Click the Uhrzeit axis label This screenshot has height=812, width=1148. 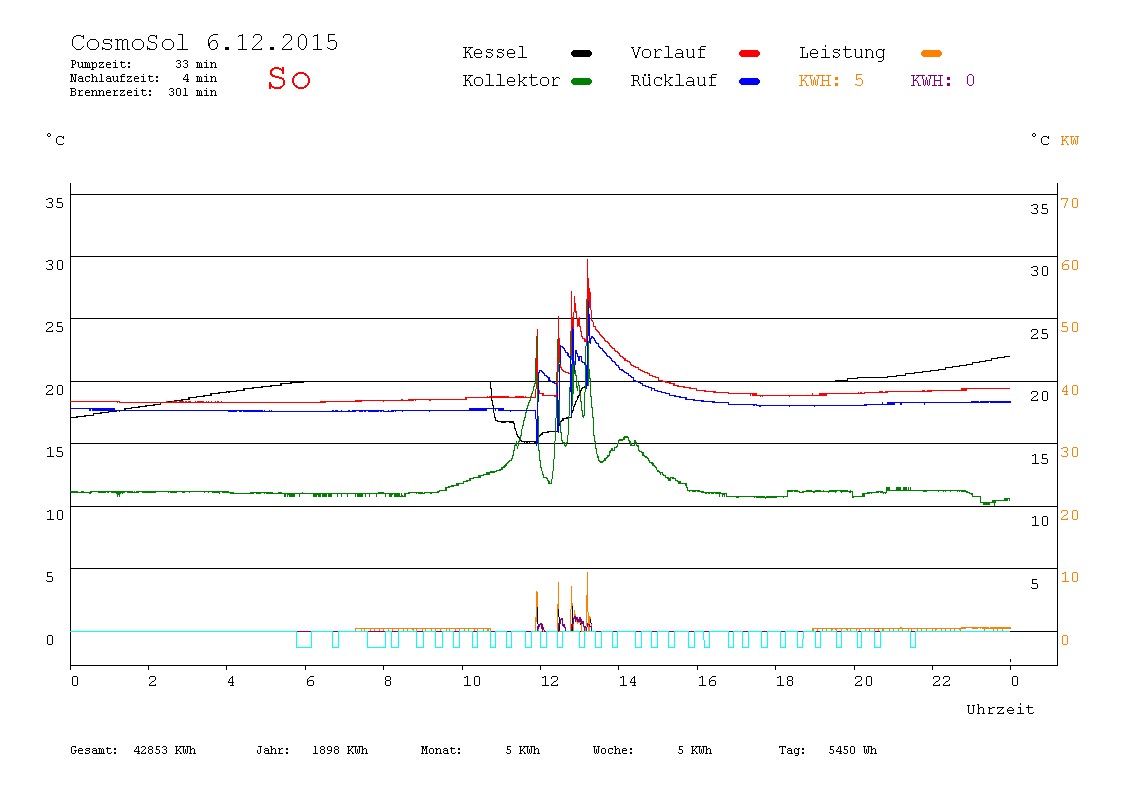tap(1000, 709)
